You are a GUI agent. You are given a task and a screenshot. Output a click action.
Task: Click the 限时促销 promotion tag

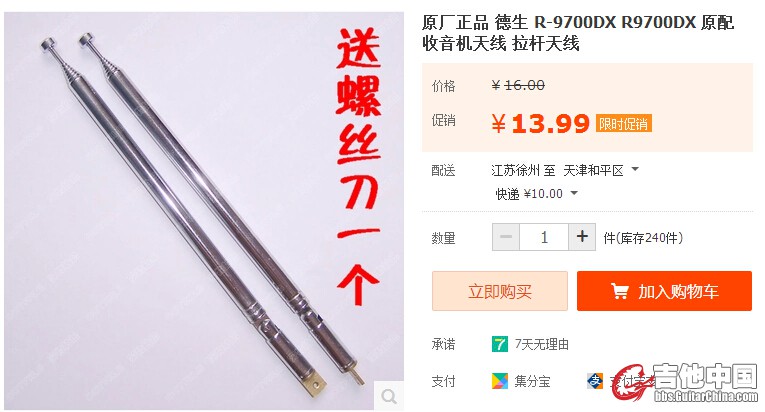624,124
